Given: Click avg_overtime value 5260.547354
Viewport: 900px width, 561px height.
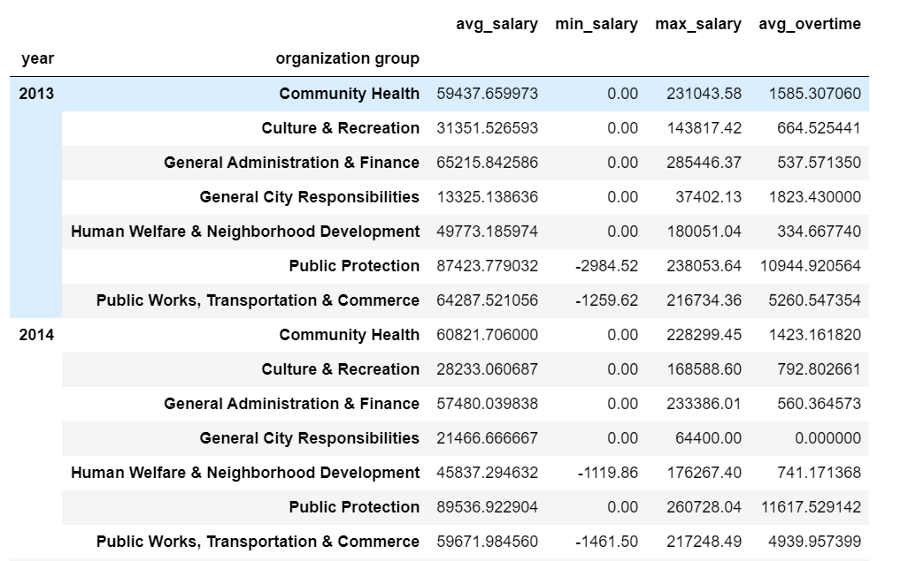Looking at the screenshot, I should [814, 300].
